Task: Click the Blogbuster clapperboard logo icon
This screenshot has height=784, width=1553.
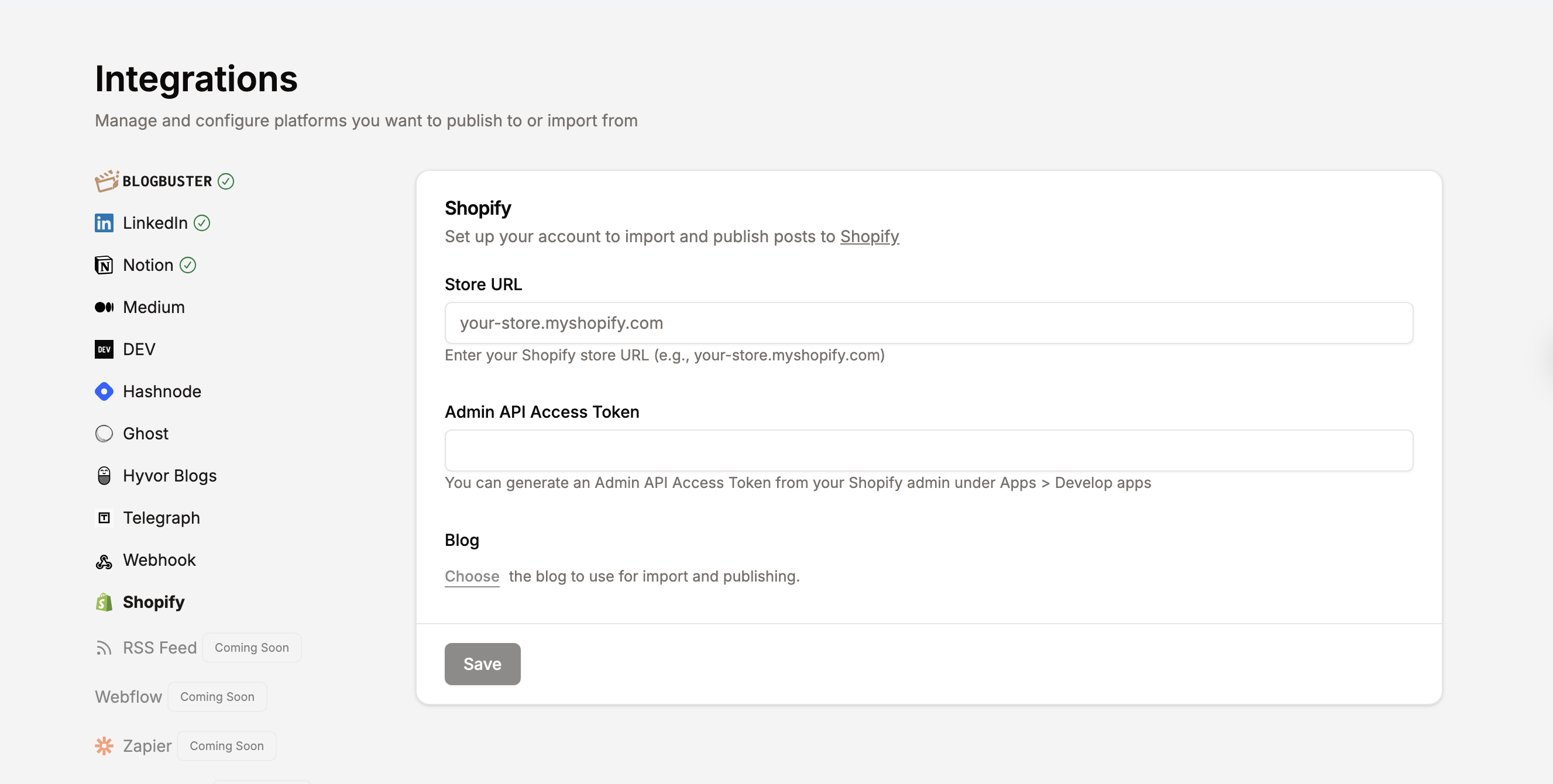Action: coord(106,181)
